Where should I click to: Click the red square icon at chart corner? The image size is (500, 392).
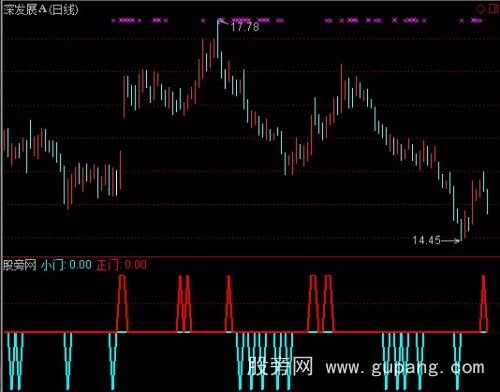click(x=493, y=8)
